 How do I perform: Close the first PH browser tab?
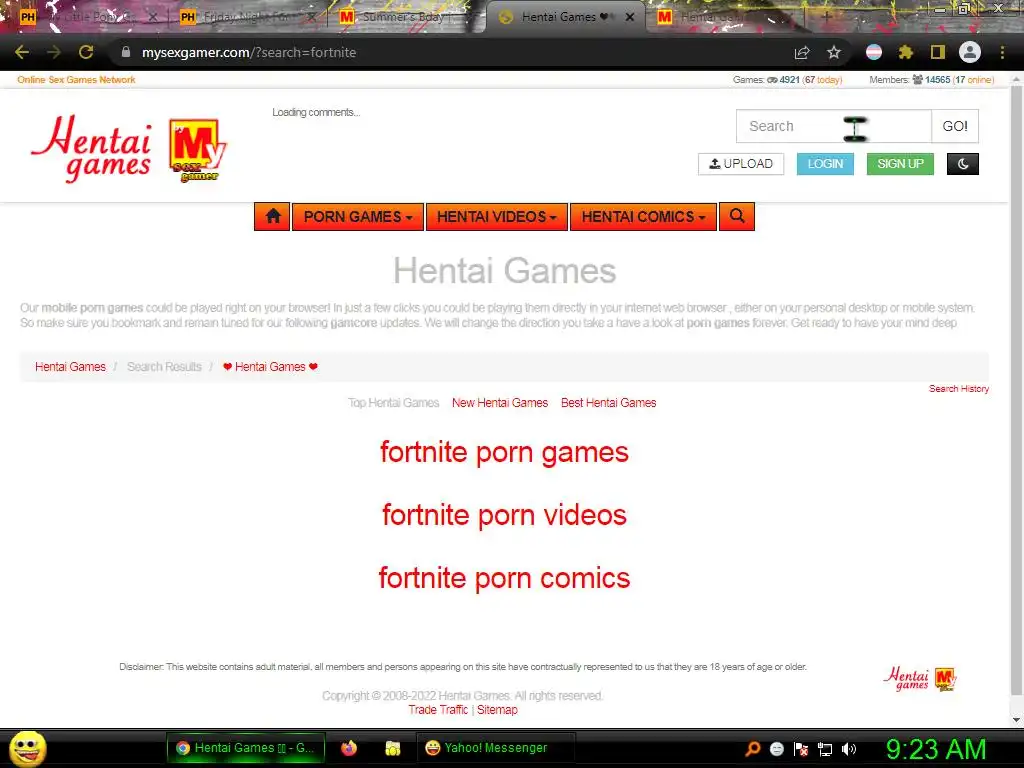pyautogui.click(x=152, y=17)
